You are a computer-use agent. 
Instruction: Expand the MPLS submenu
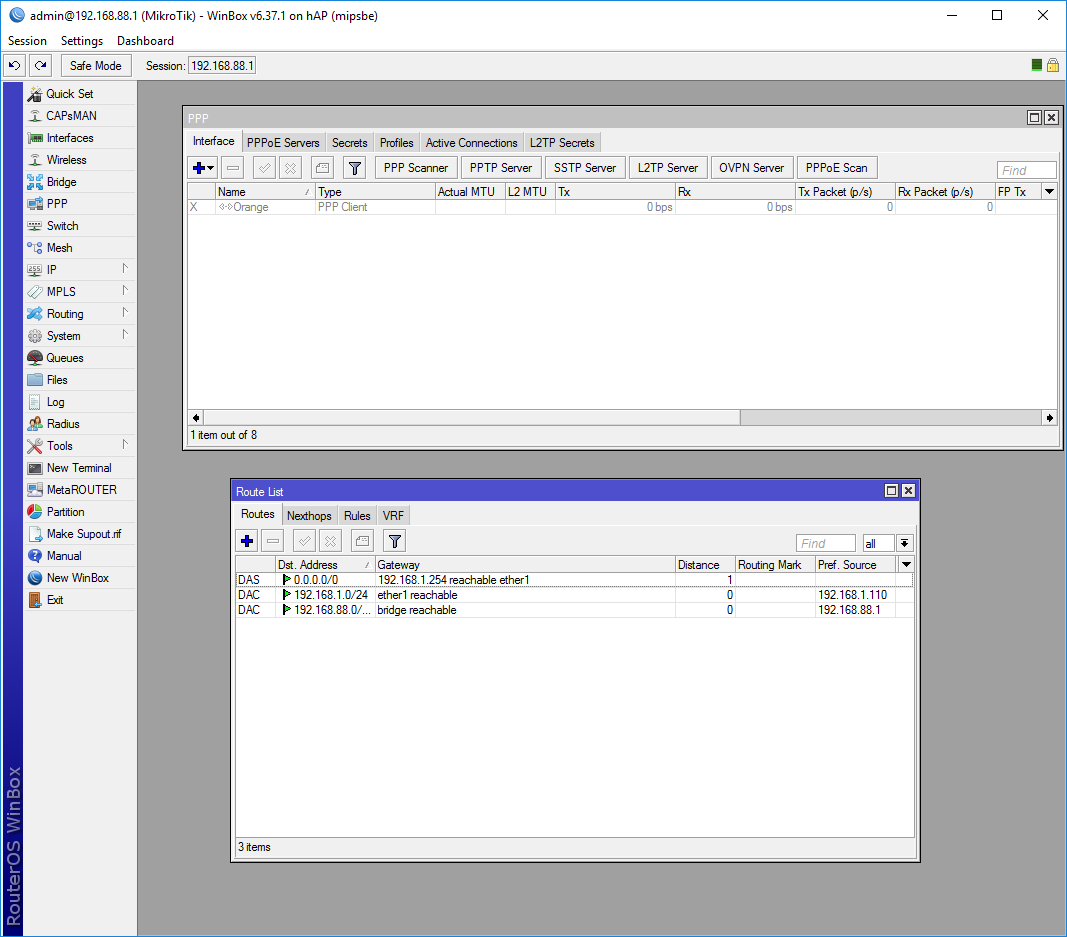pyautogui.click(x=78, y=292)
